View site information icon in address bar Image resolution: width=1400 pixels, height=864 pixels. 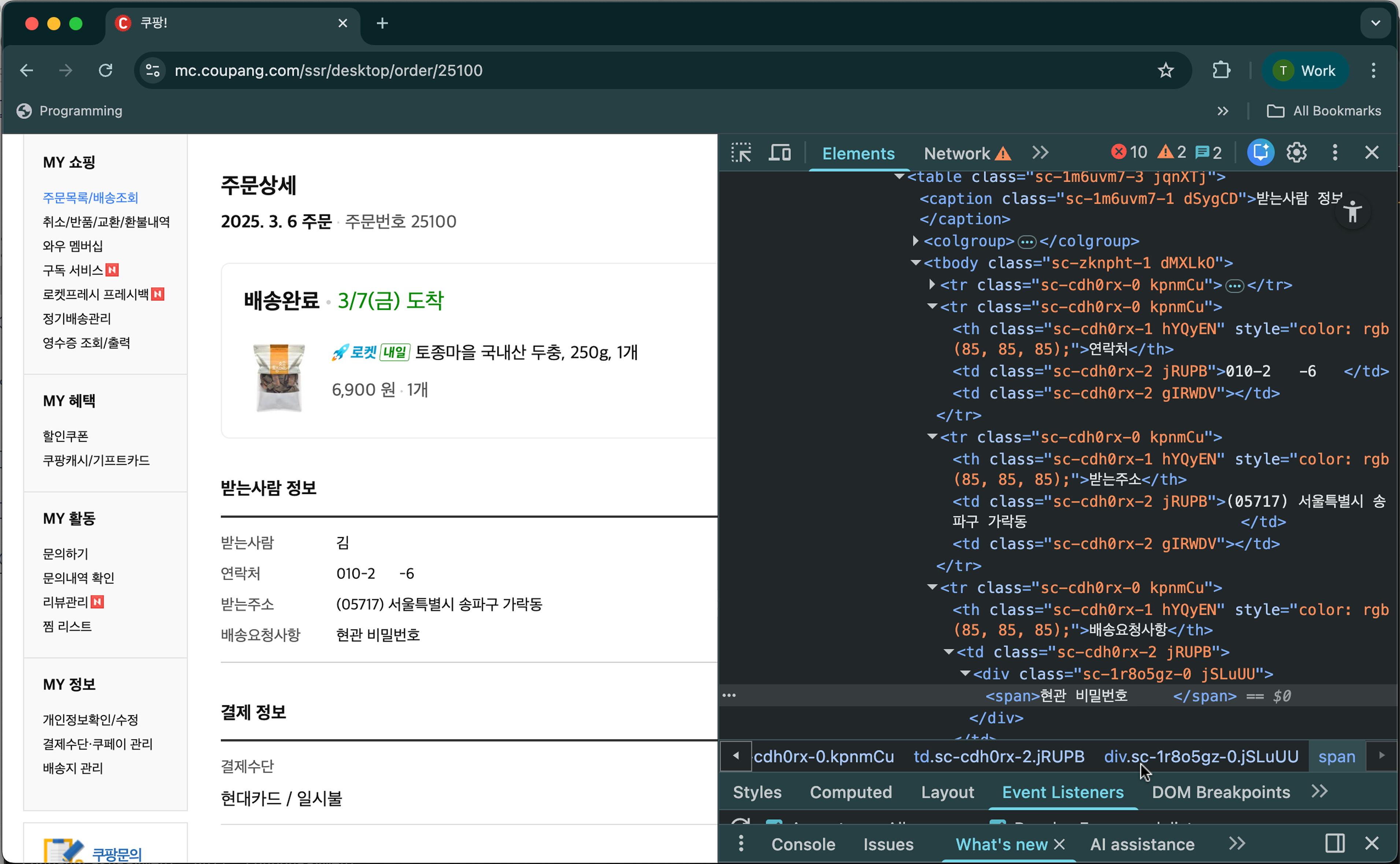coord(152,70)
